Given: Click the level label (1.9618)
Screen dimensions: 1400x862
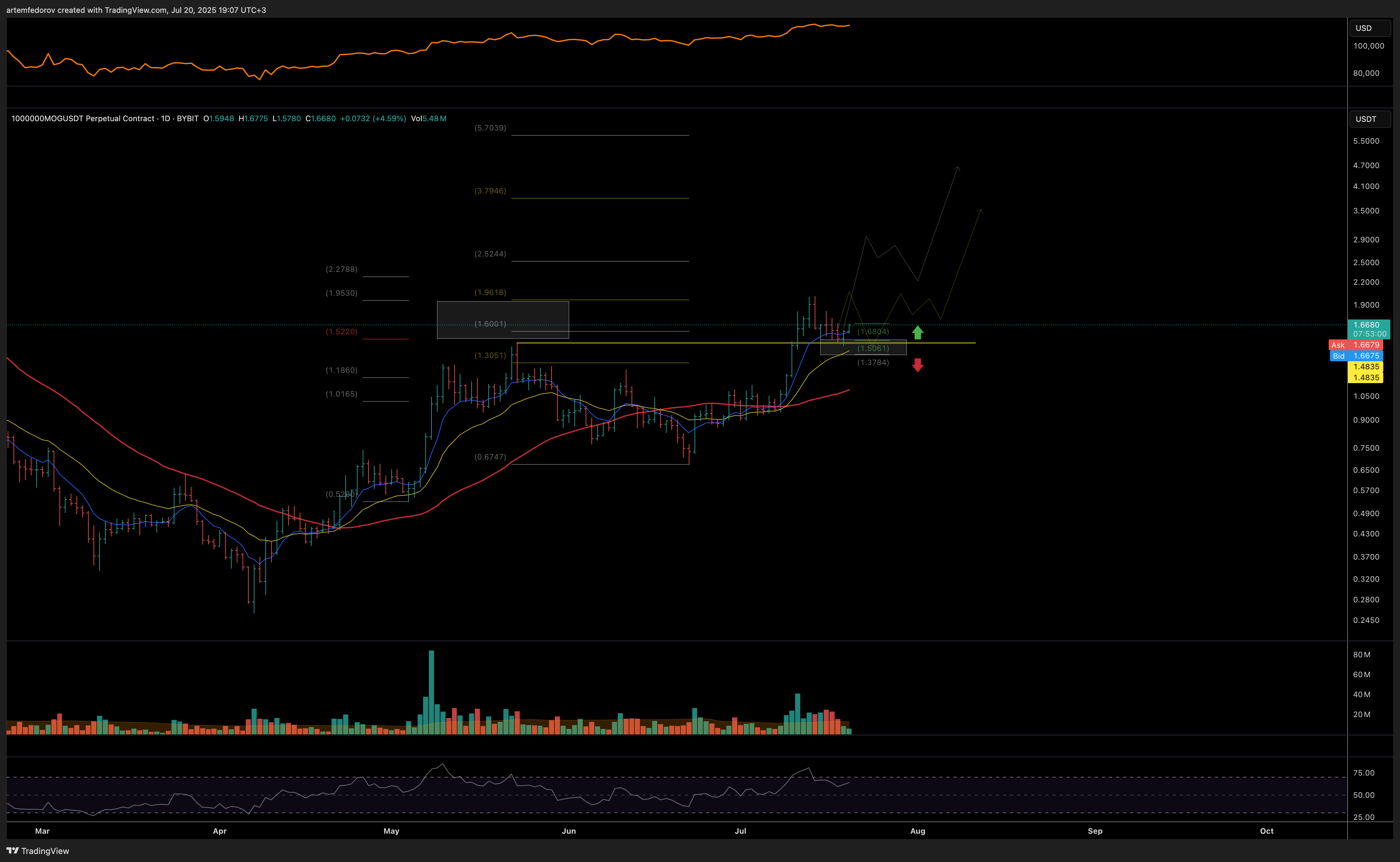Looking at the screenshot, I should pos(490,292).
